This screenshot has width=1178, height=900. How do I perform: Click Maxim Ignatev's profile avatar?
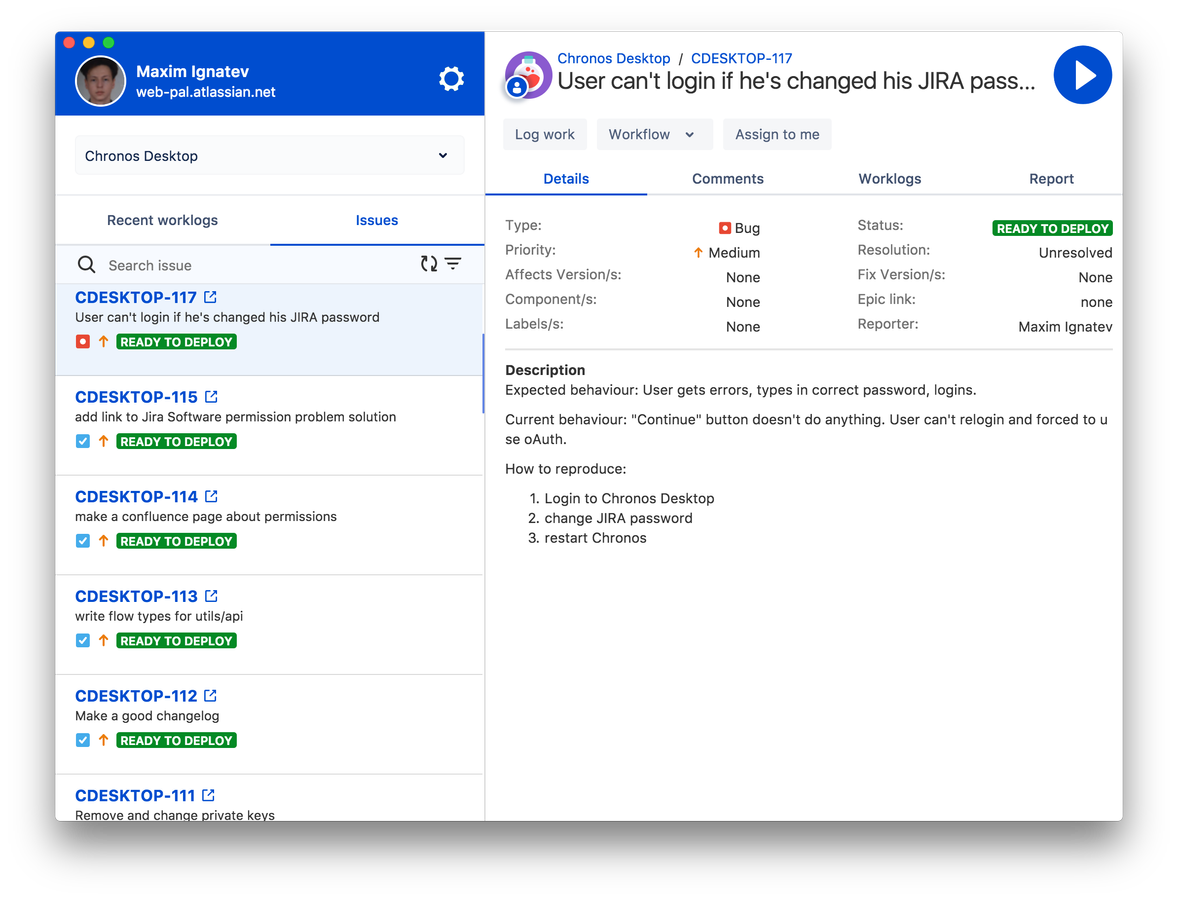100,80
